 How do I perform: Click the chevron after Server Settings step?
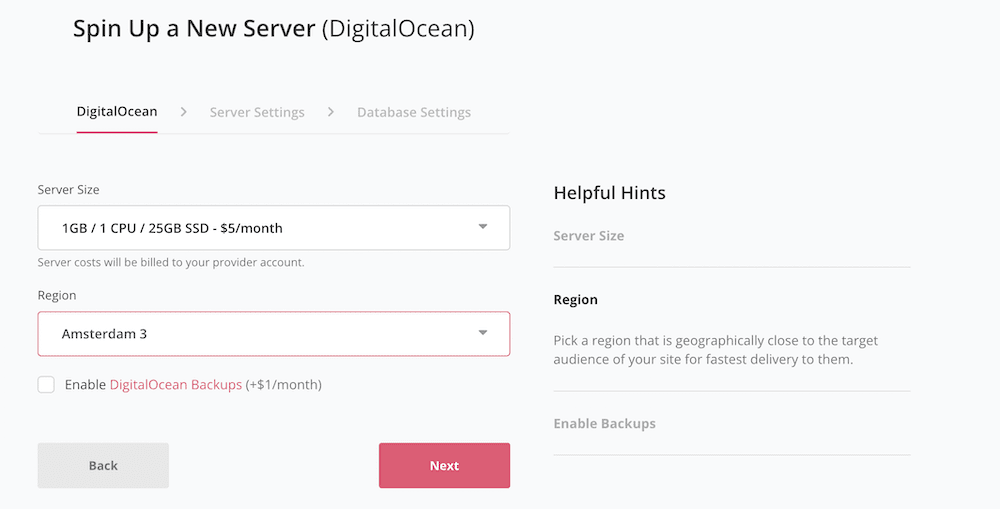(x=330, y=112)
